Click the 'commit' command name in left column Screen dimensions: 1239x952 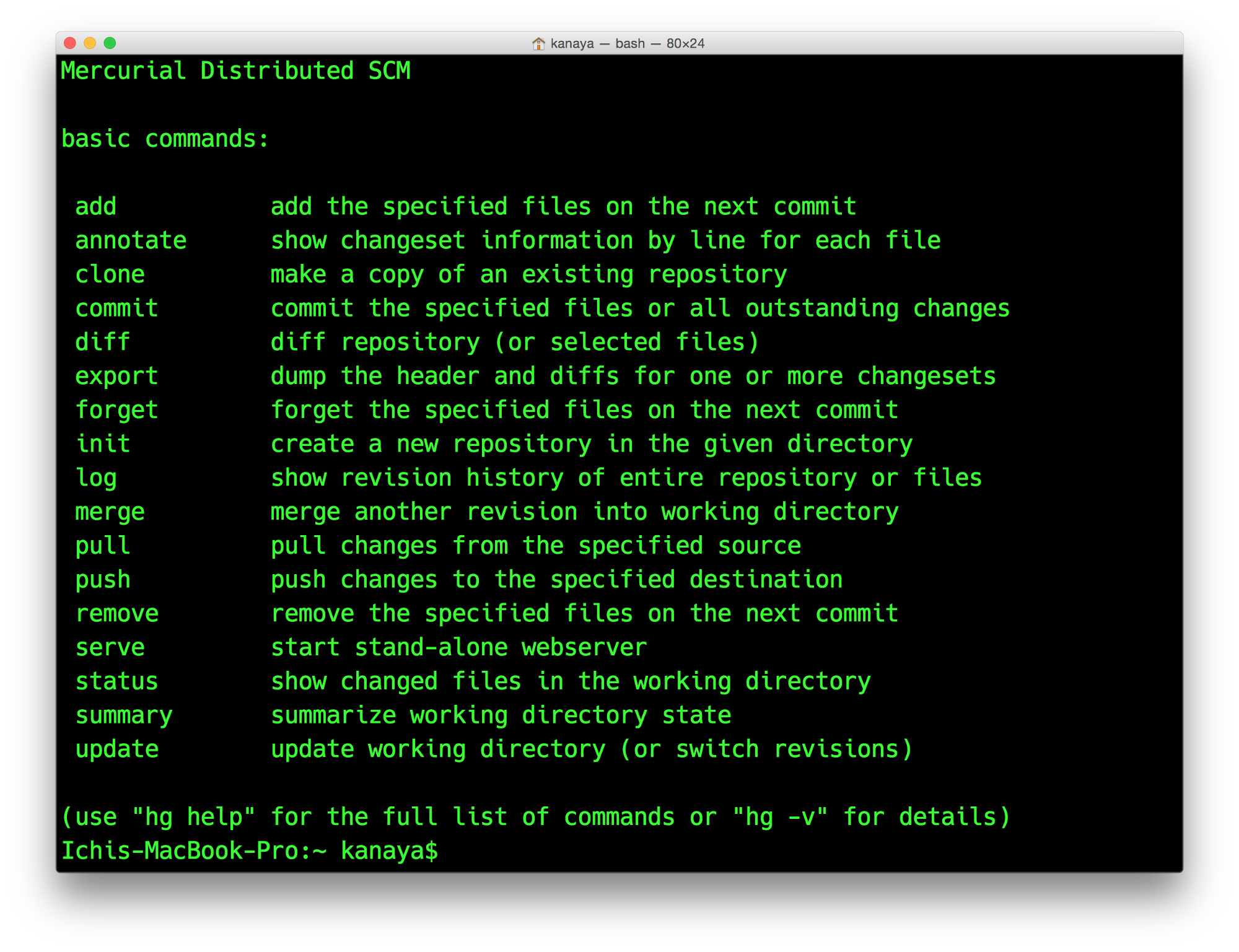116,308
